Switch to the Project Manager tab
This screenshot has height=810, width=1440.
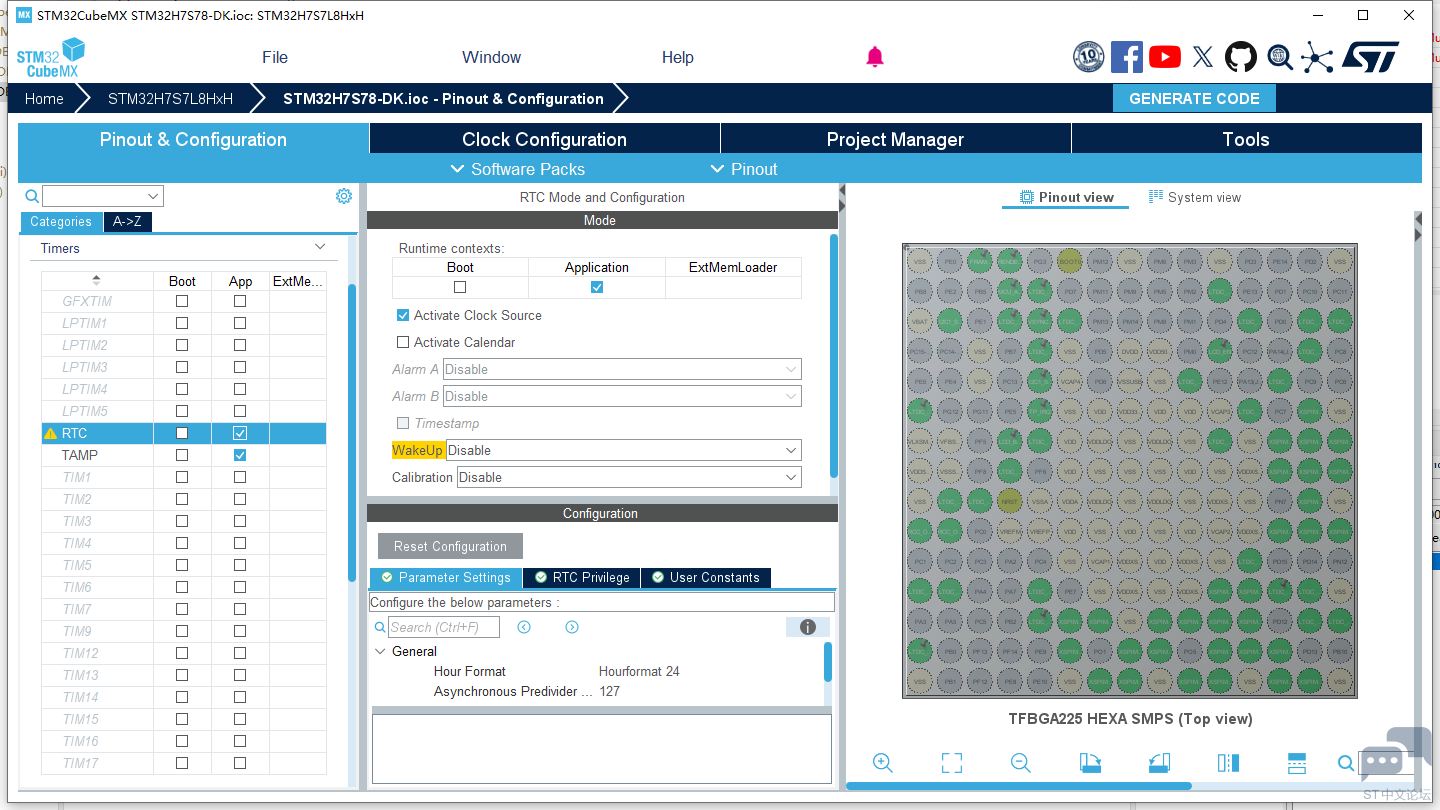(896, 139)
